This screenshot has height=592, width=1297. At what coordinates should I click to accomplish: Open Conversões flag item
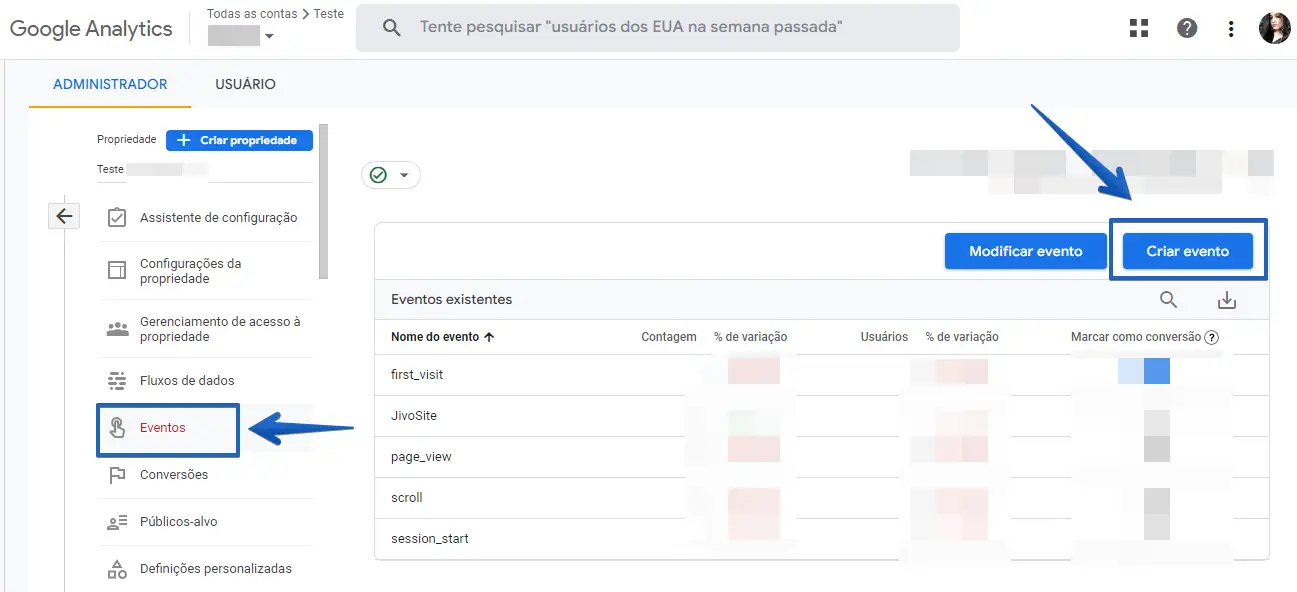click(x=174, y=474)
